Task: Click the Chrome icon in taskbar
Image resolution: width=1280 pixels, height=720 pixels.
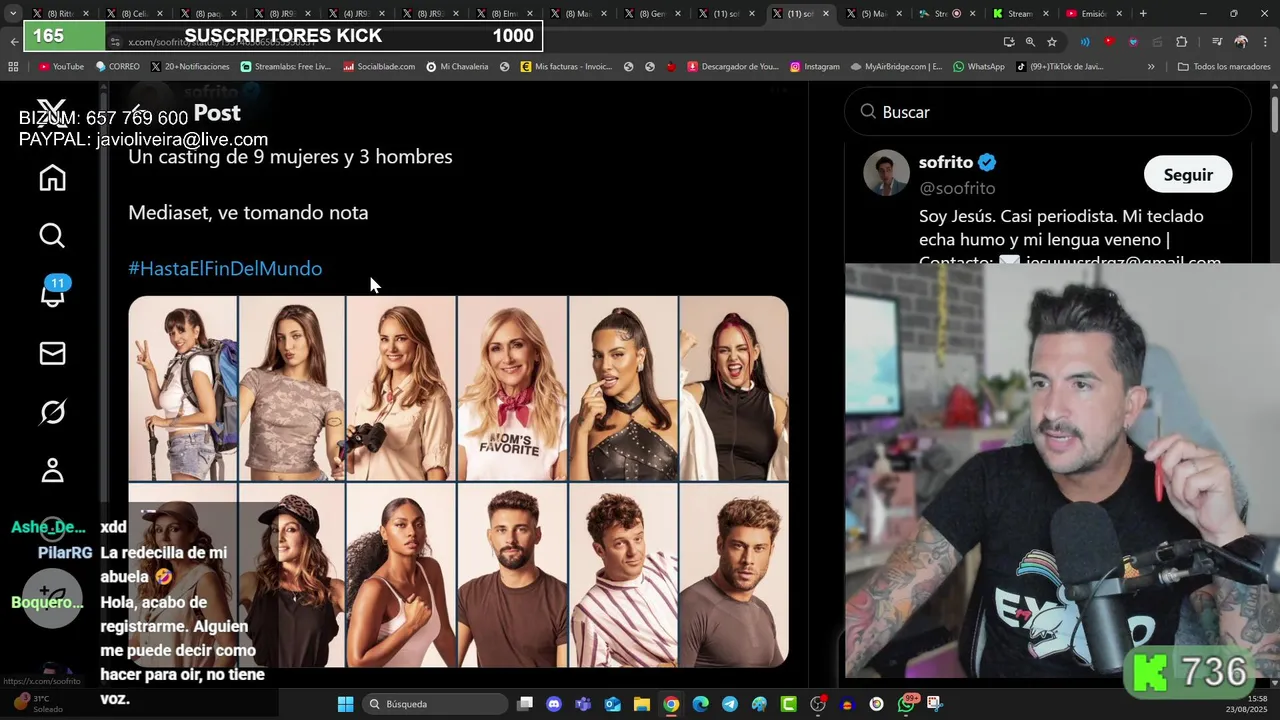Action: 671,704
